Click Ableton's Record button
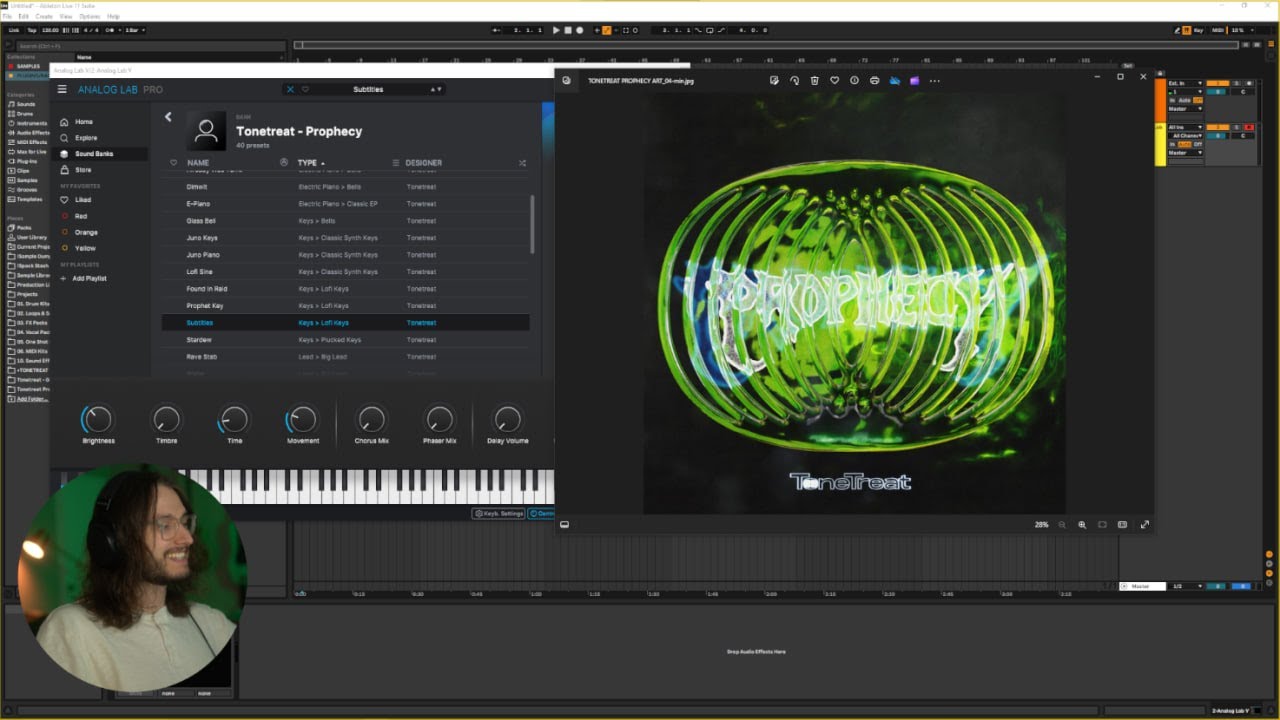This screenshot has height=720, width=1280. [x=580, y=30]
